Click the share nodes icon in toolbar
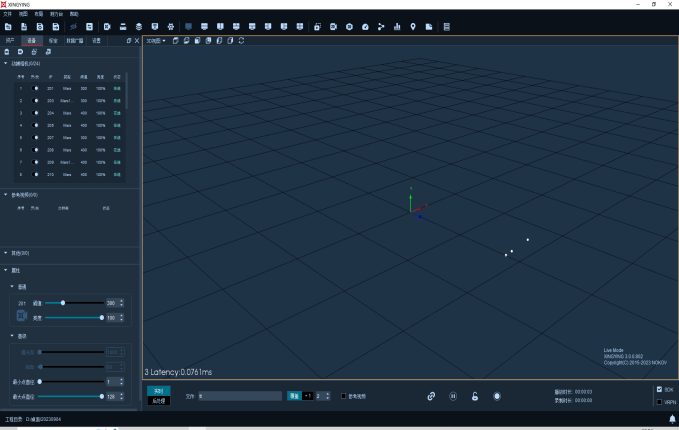 click(x=381, y=27)
